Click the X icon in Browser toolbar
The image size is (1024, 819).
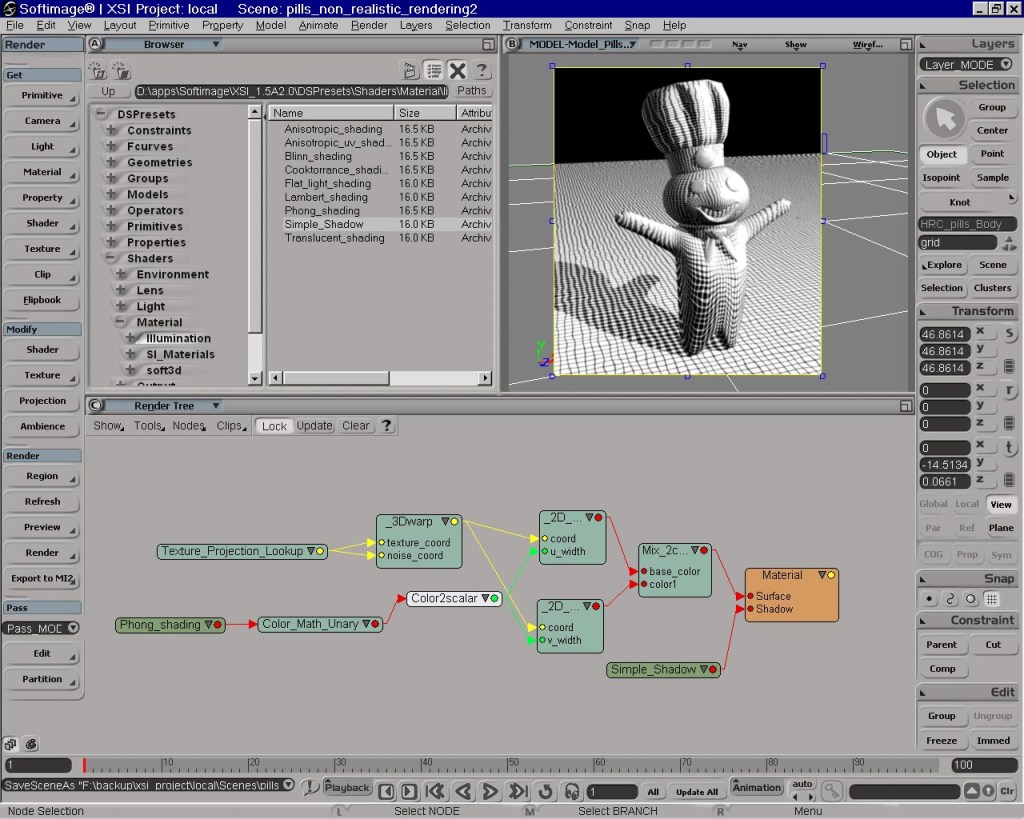457,70
